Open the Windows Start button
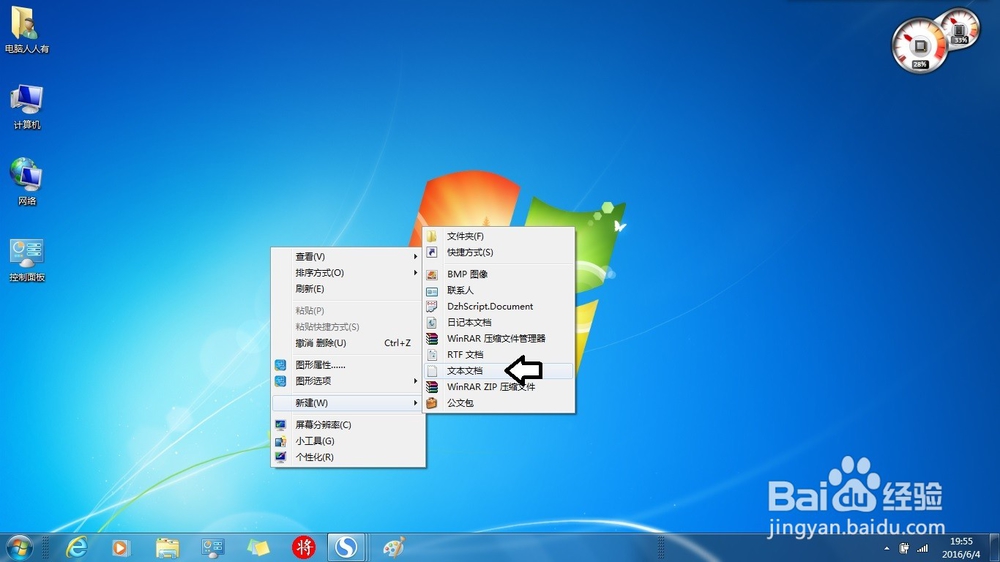The image size is (1000, 562). (x=20, y=547)
